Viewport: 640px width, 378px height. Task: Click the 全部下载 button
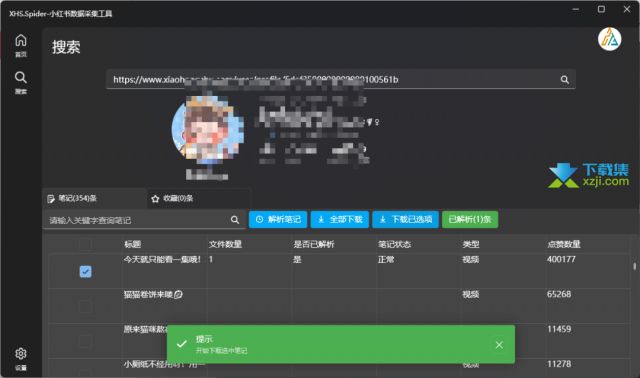coord(340,220)
